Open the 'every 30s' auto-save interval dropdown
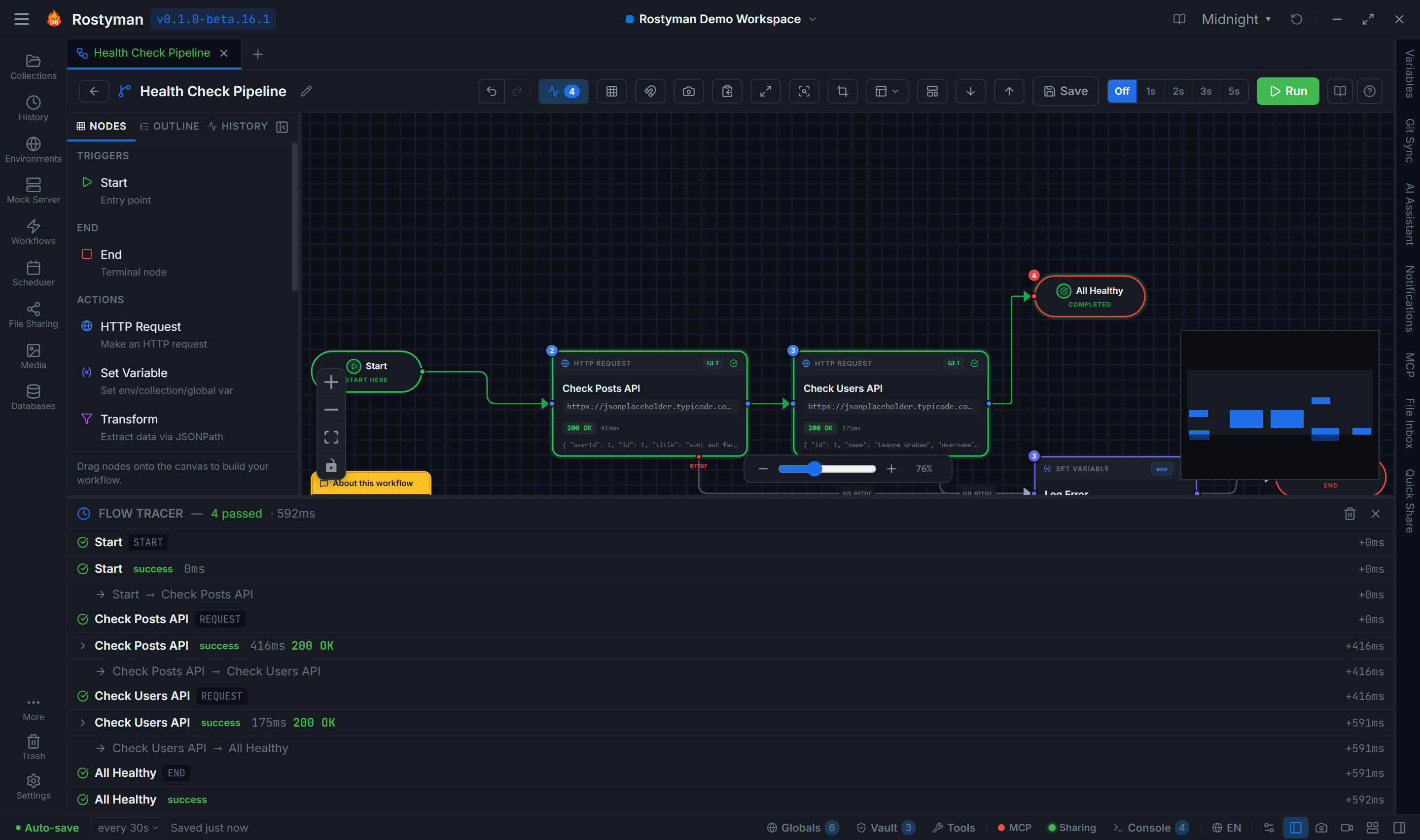Image resolution: width=1420 pixels, height=840 pixels. coord(128,828)
